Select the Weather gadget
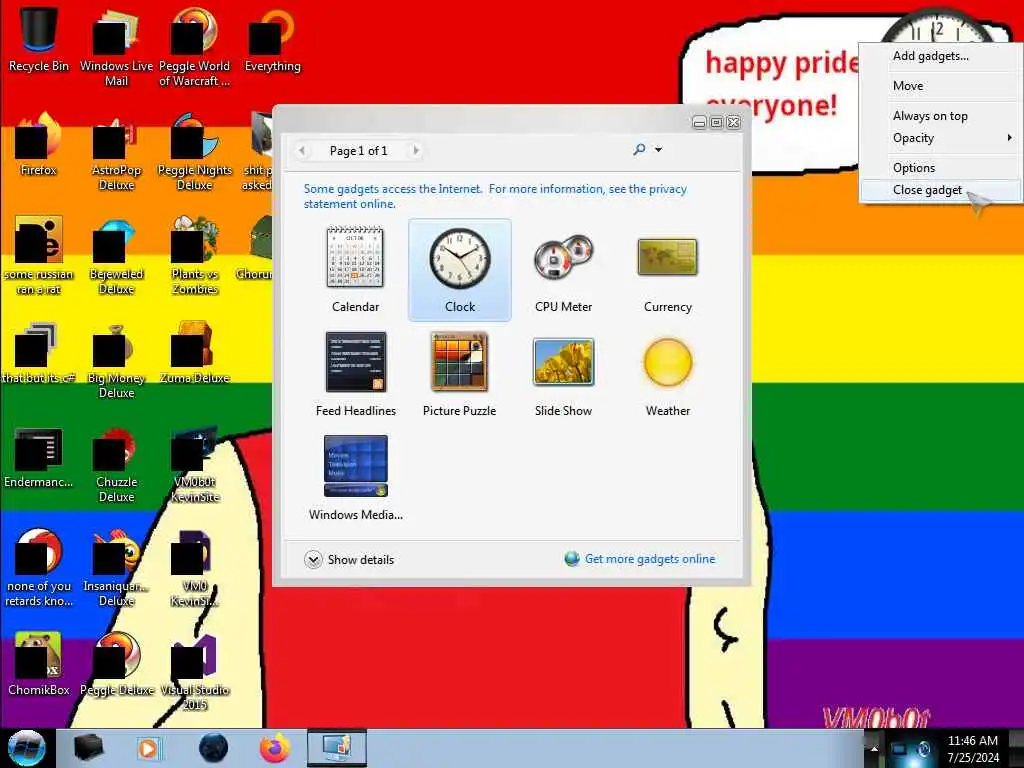The height and width of the screenshot is (768, 1024). coord(667,374)
